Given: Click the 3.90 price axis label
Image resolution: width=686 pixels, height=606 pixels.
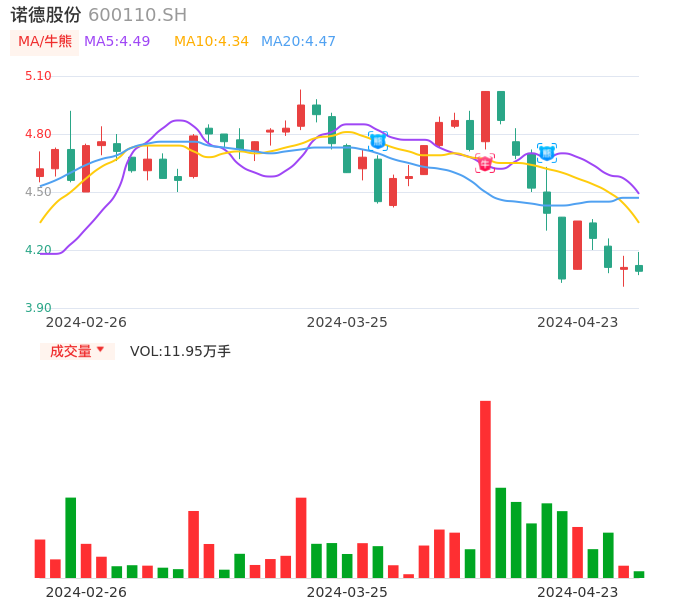Looking at the screenshot, I should pos(38,308).
